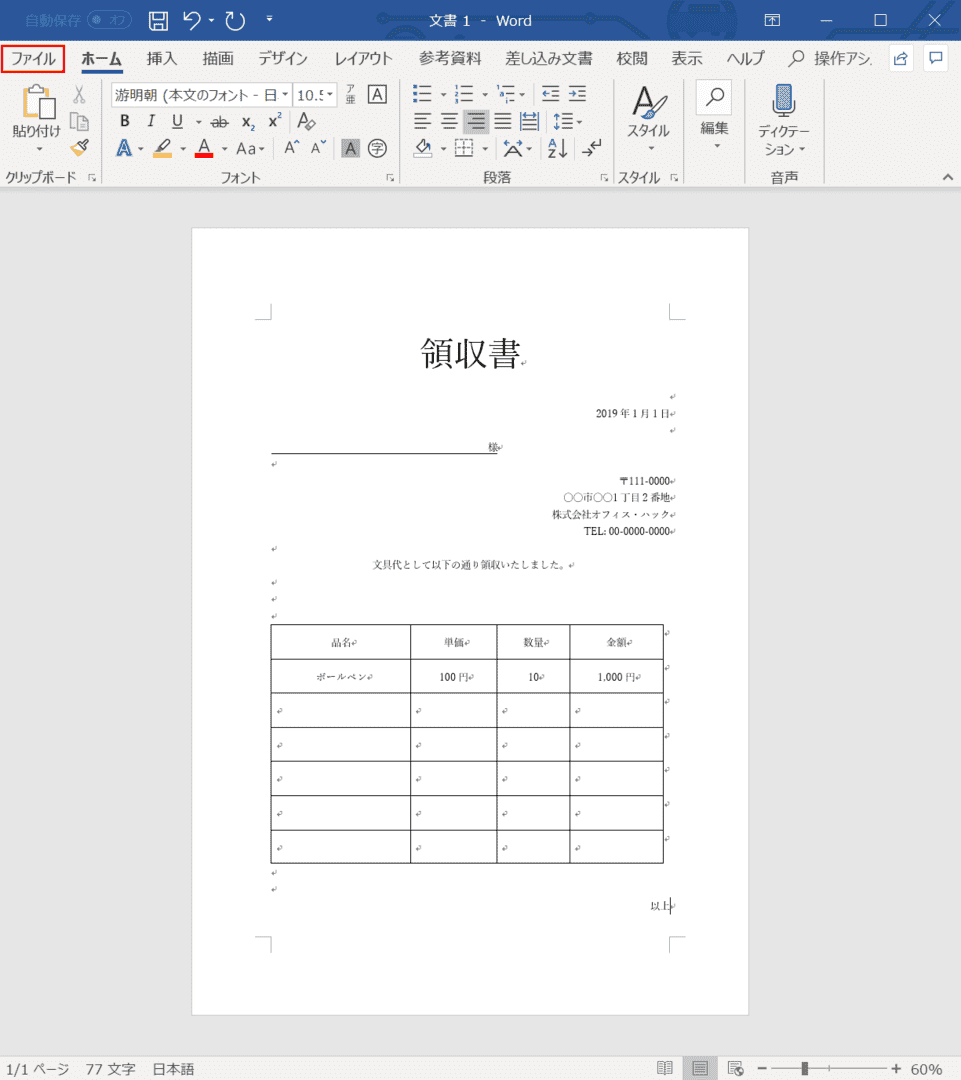Open the font size dropdown
Viewport: 961px width, 1080px height.
330,94
